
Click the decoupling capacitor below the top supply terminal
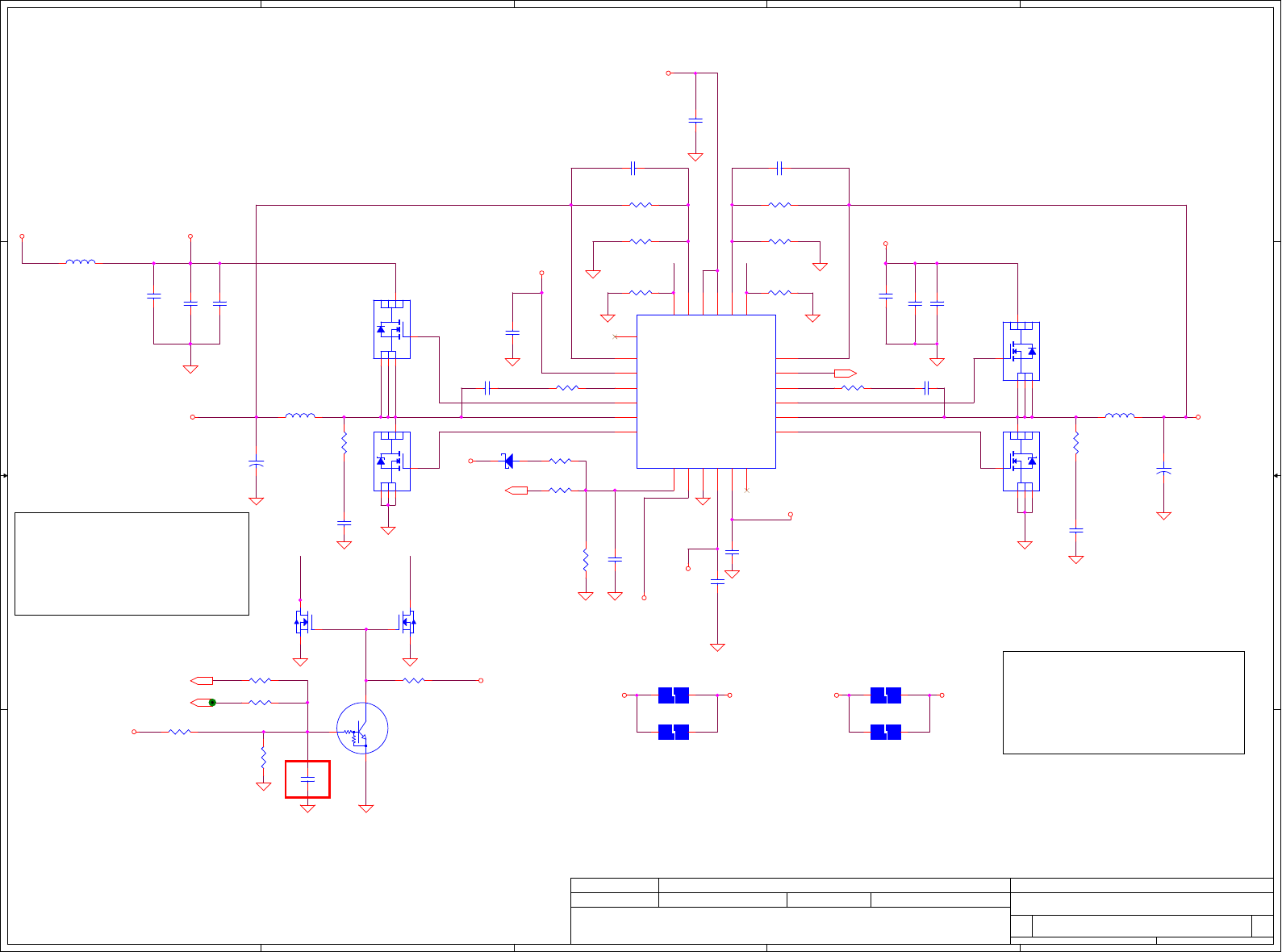click(x=695, y=120)
